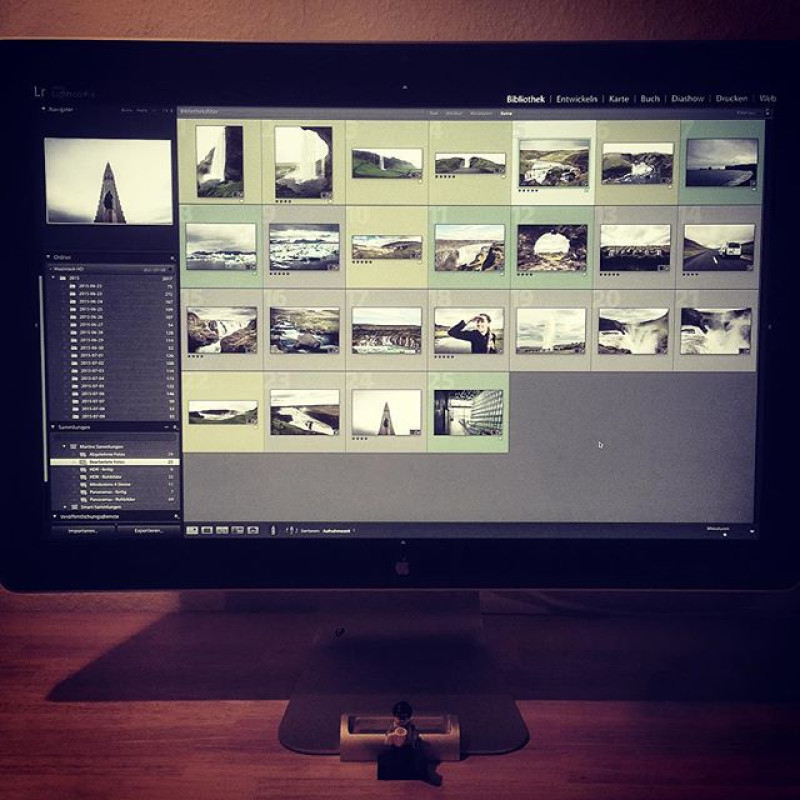Switch to Grid view in bottom toolbar
This screenshot has width=800, height=800.
tap(192, 531)
